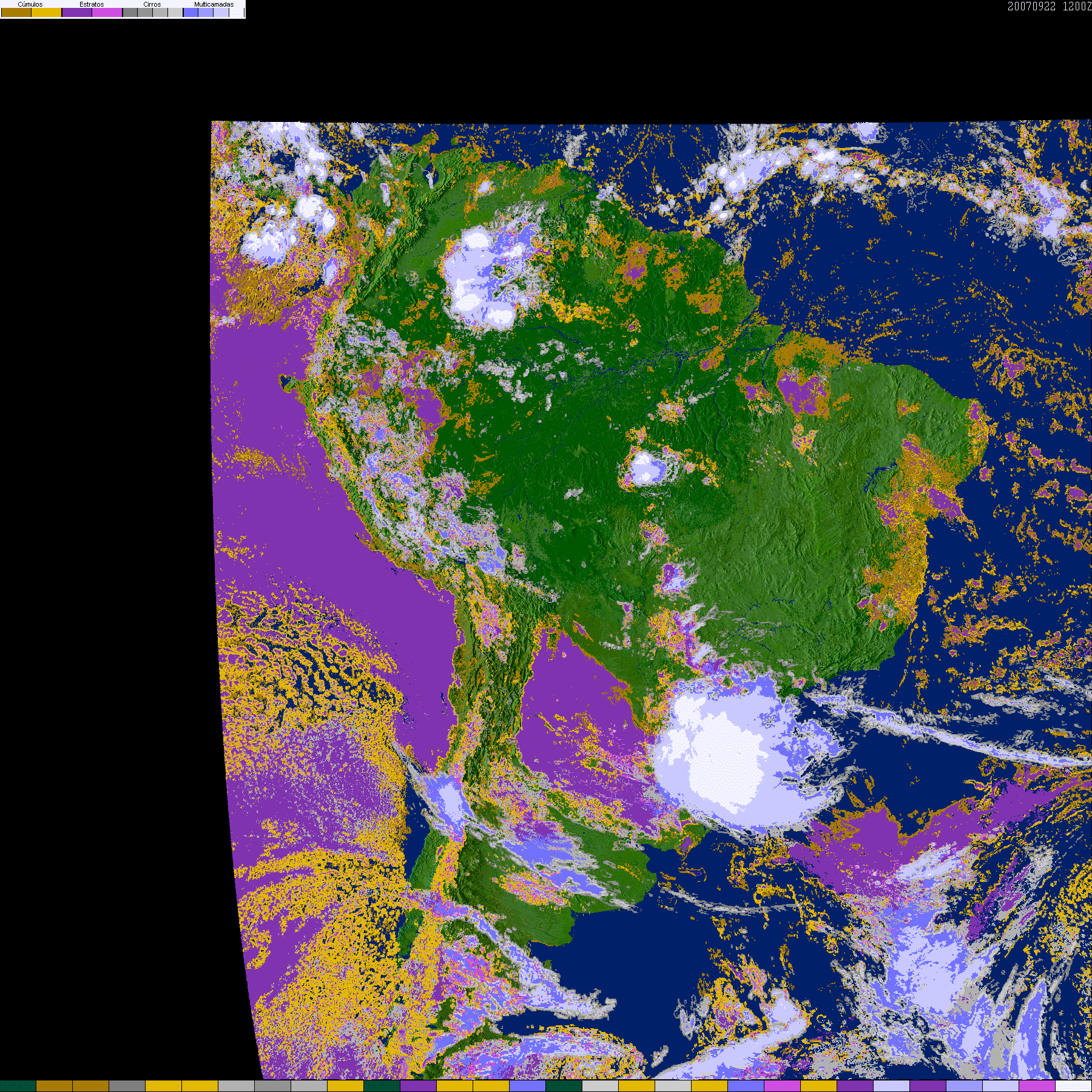
Task: Click the date stamp "20070922"
Action: [1031, 6]
